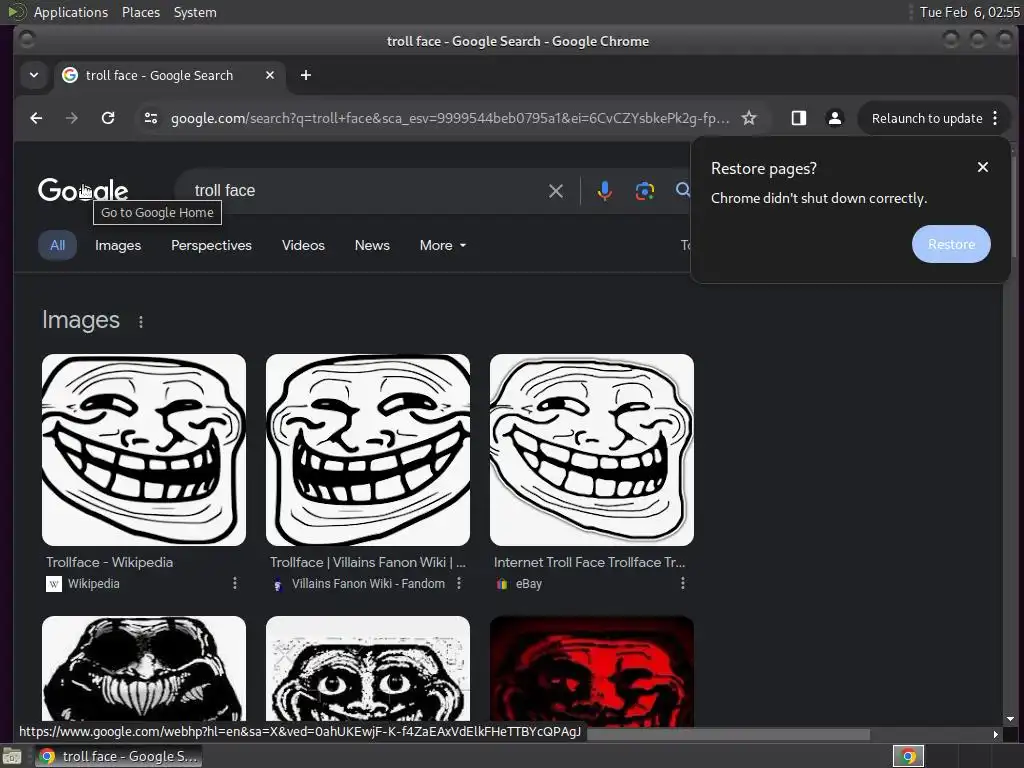Screen dimensions: 1024x768
Task: Click the clock showing Tue Feb 6
Action: tap(969, 12)
